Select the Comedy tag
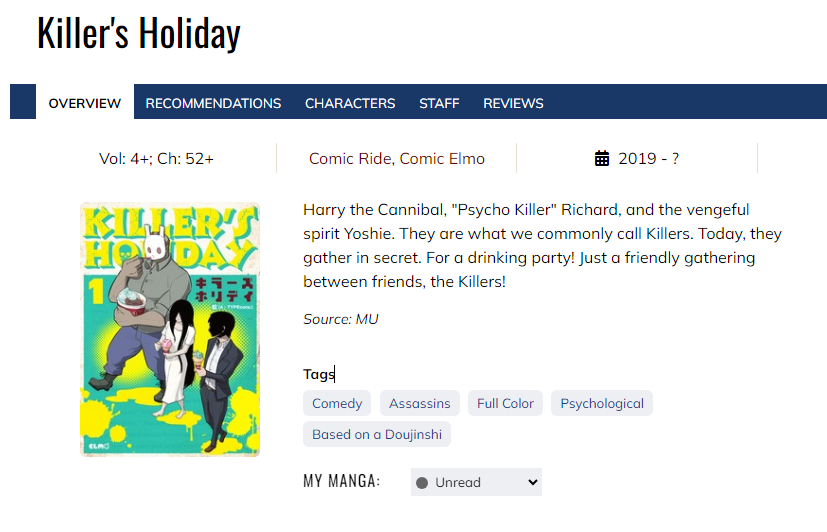The image size is (827, 532). pos(337,403)
